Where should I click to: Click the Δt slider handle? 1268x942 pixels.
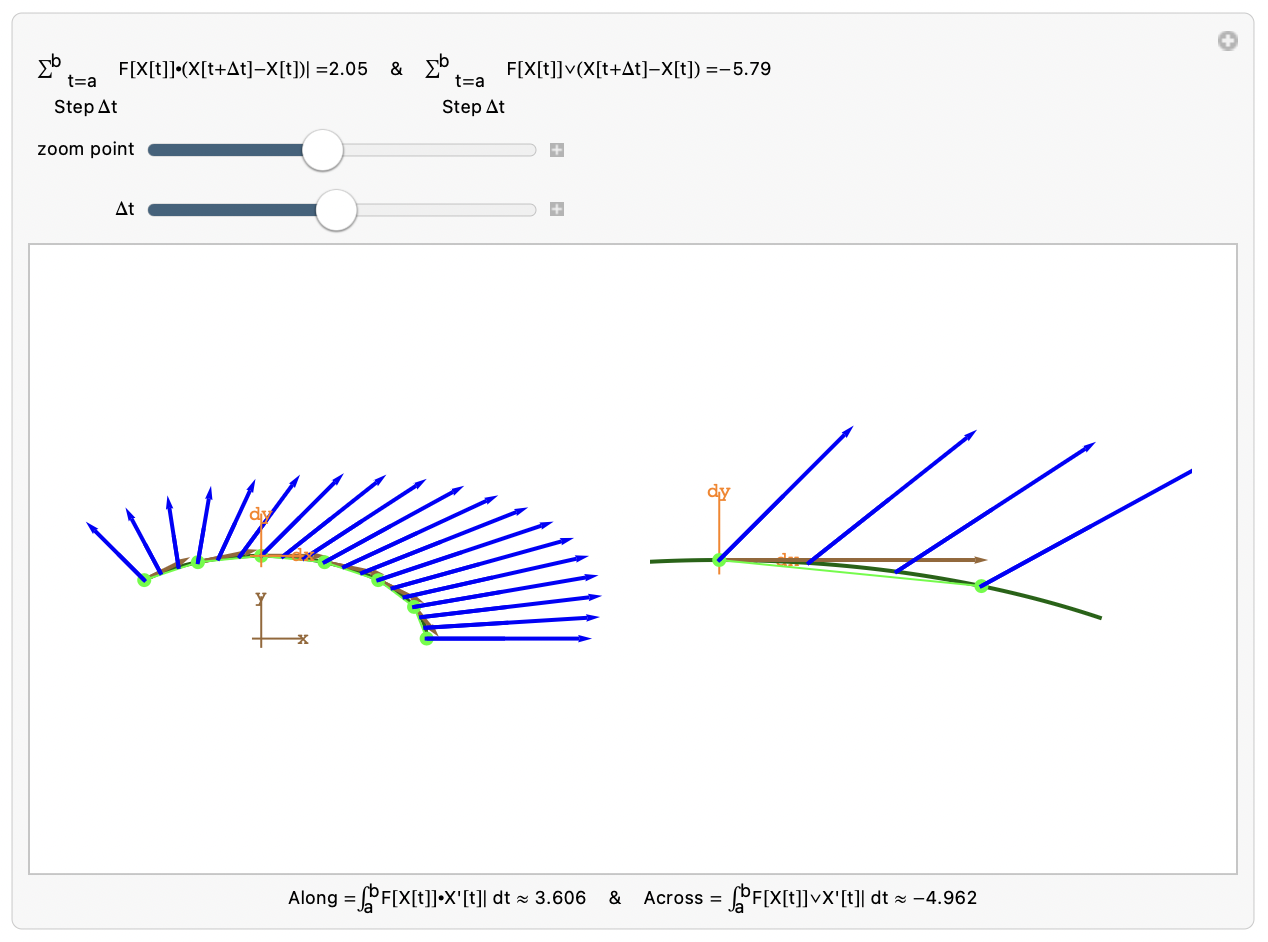[x=336, y=210]
